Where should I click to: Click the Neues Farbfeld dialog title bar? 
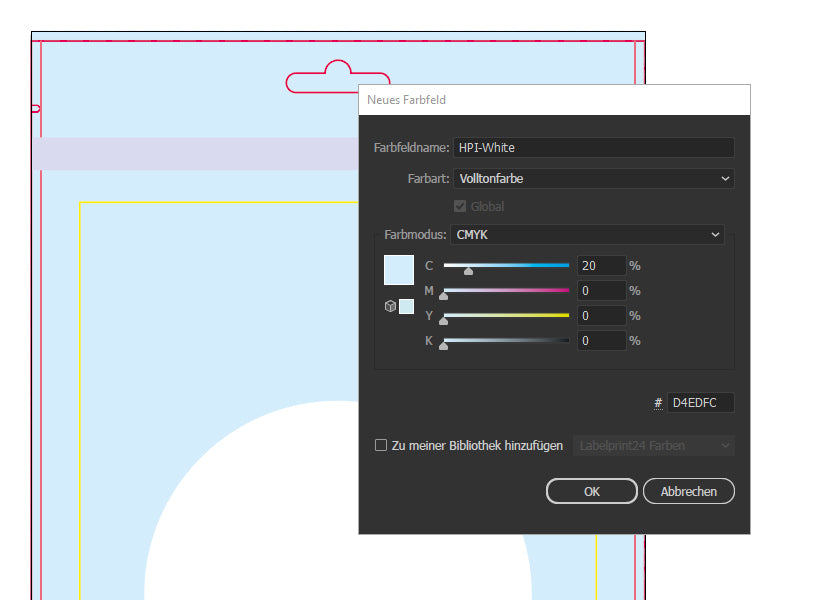tap(554, 100)
